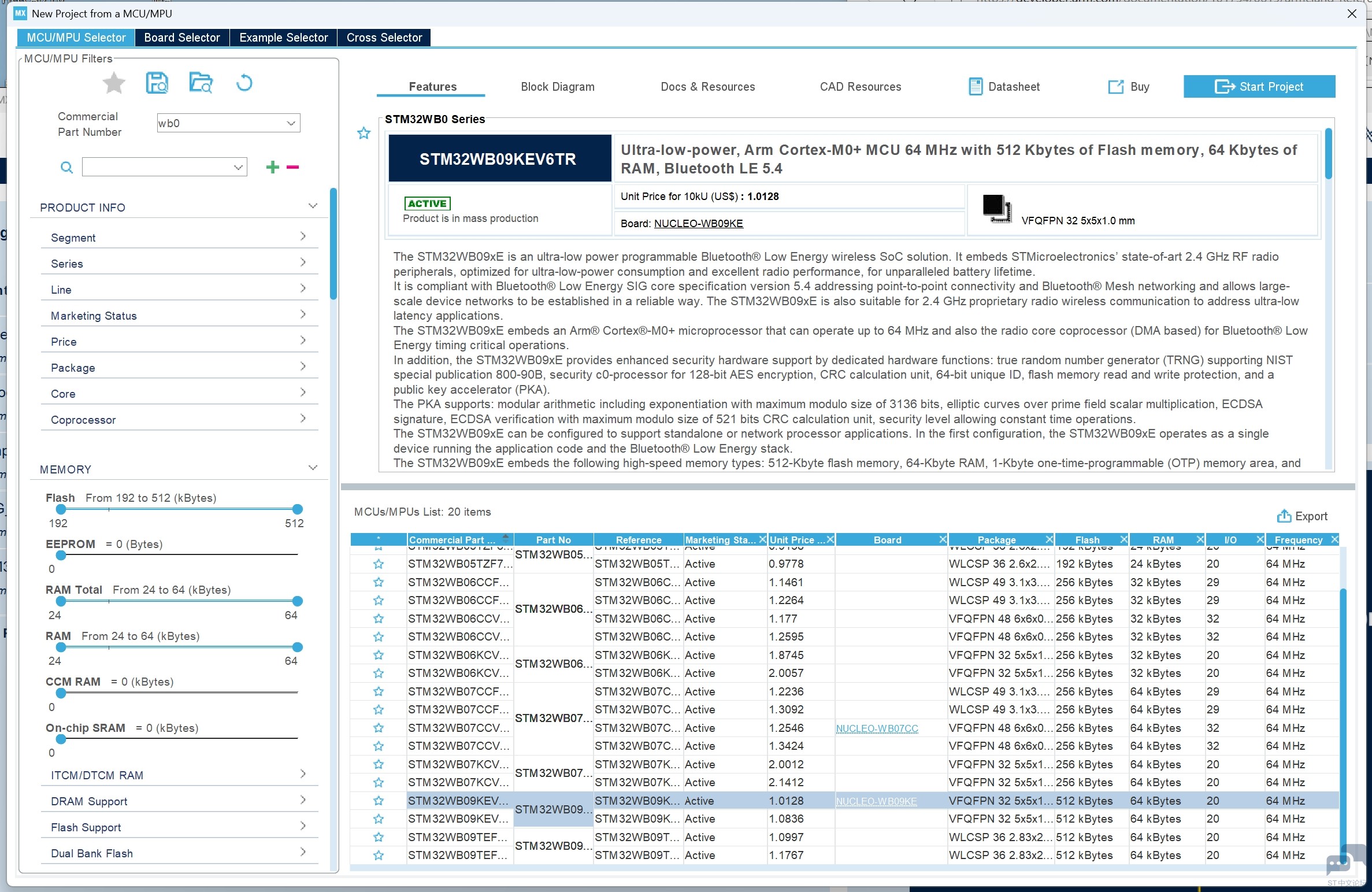Remove the Unit Price column with its X
1372x892 pixels.
[830, 539]
